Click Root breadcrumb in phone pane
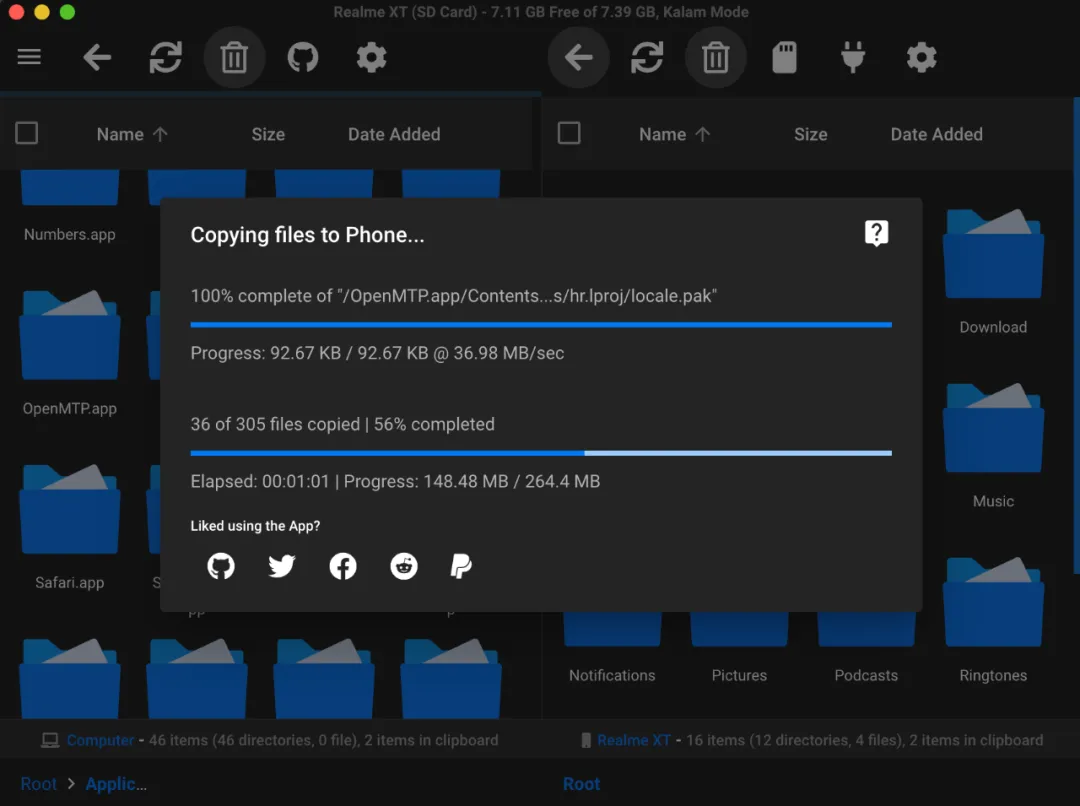The height and width of the screenshot is (806, 1080). pyautogui.click(x=581, y=784)
